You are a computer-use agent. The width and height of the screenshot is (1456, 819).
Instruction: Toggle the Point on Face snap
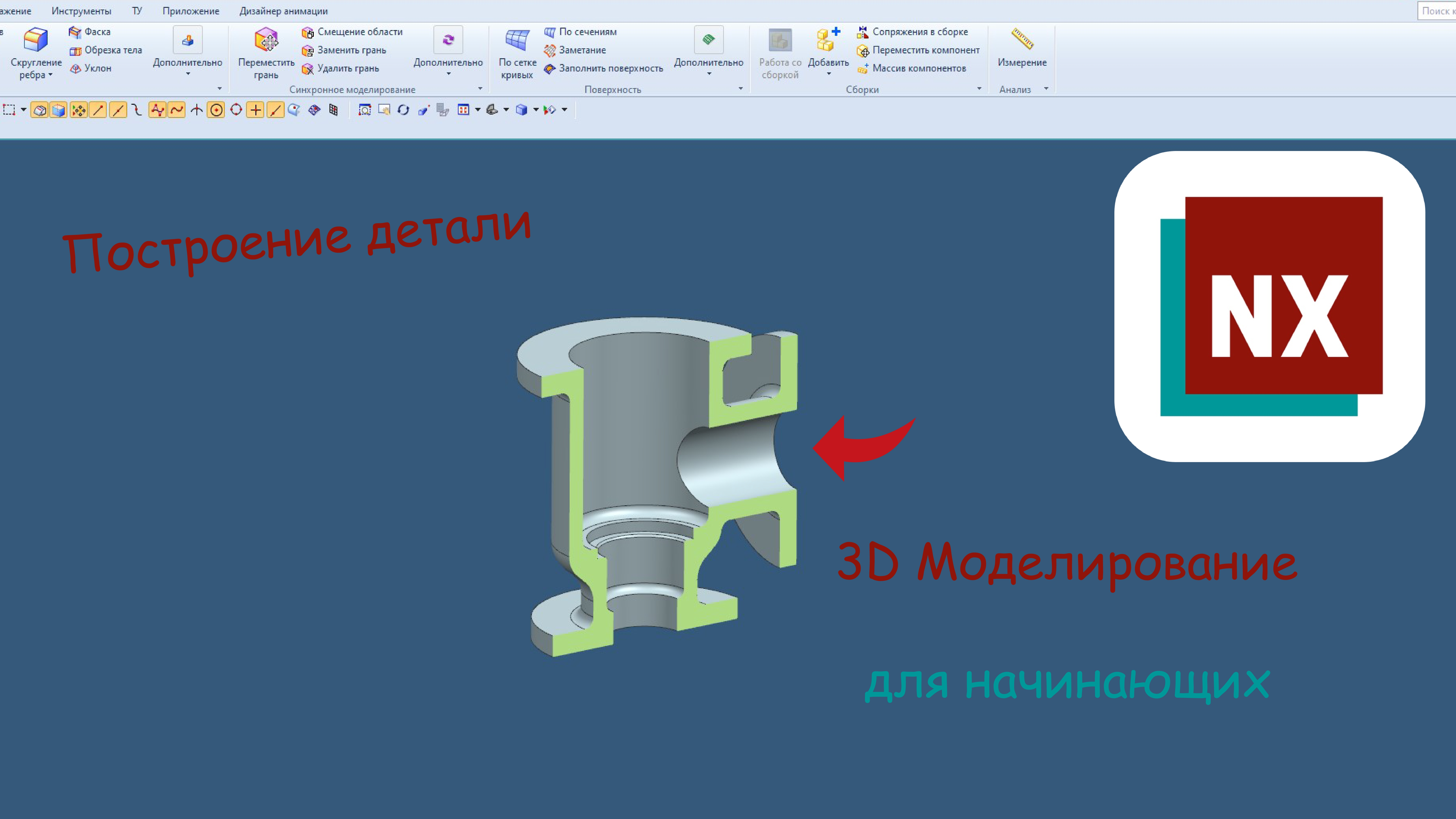pos(294,110)
